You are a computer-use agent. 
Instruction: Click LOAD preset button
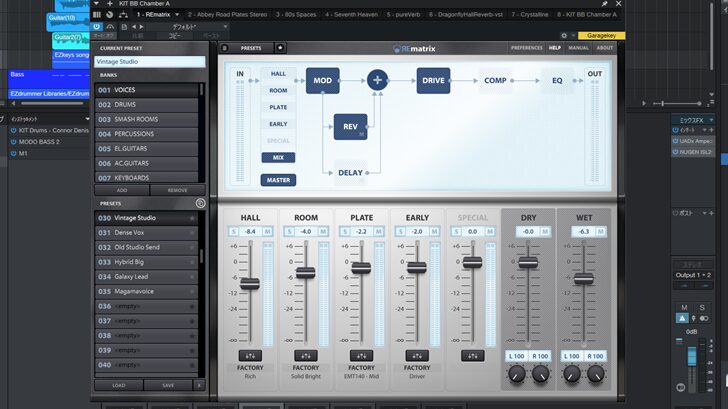119,385
